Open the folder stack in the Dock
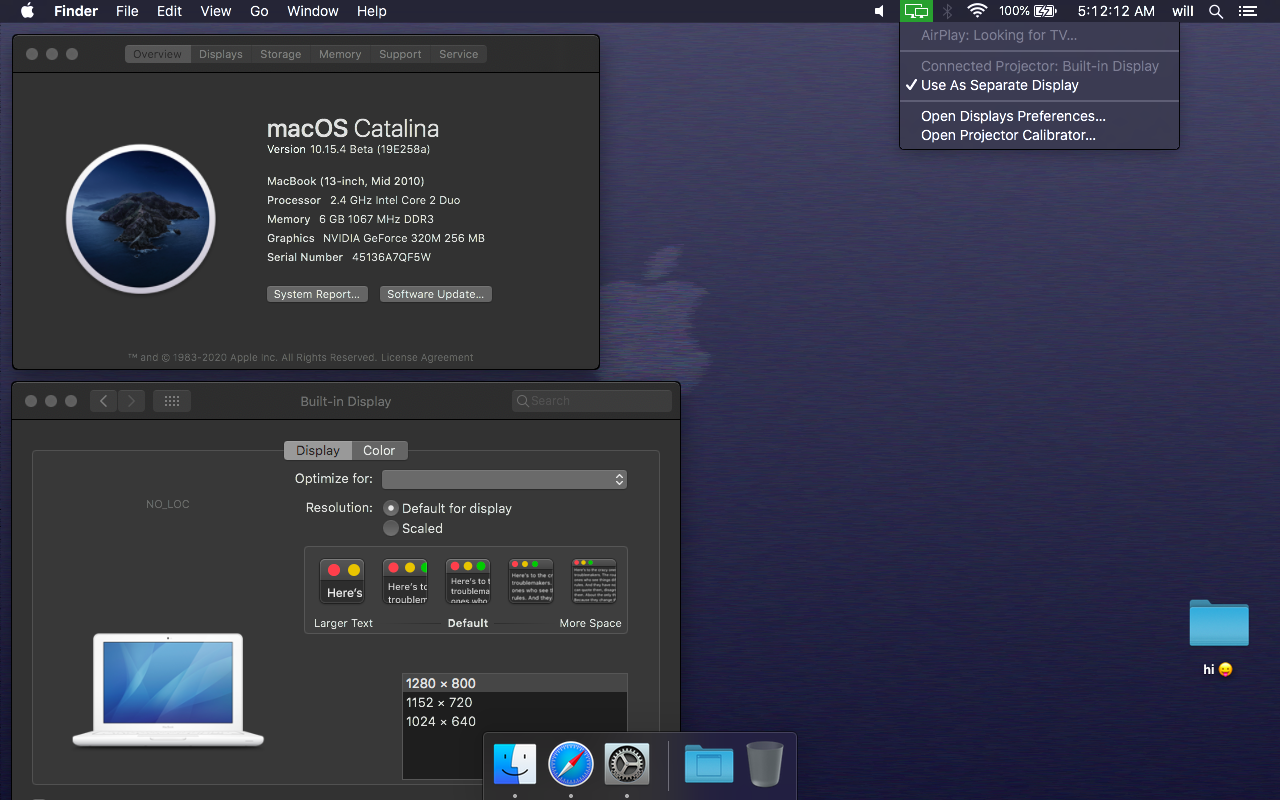This screenshot has height=800, width=1280. pyautogui.click(x=709, y=764)
